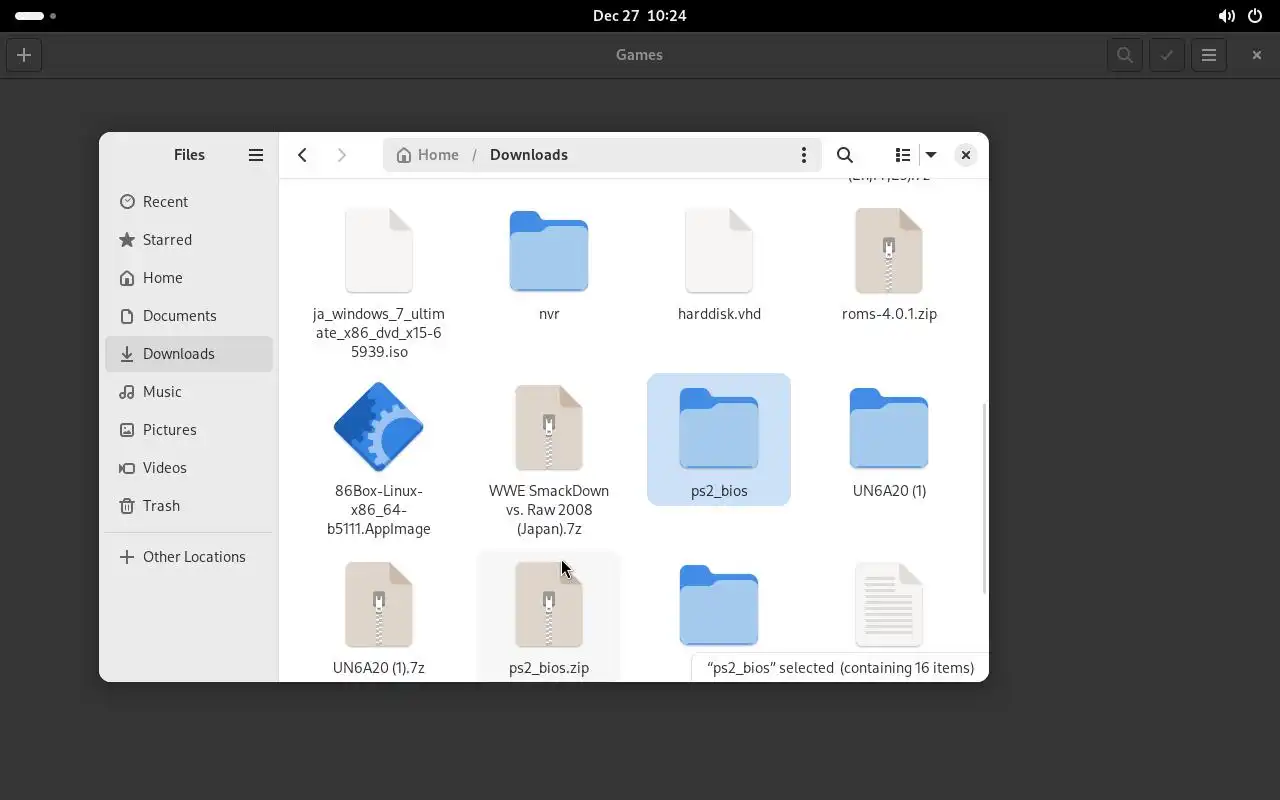Select the 86Box AppImage icon
The height and width of the screenshot is (800, 1280).
(x=379, y=427)
